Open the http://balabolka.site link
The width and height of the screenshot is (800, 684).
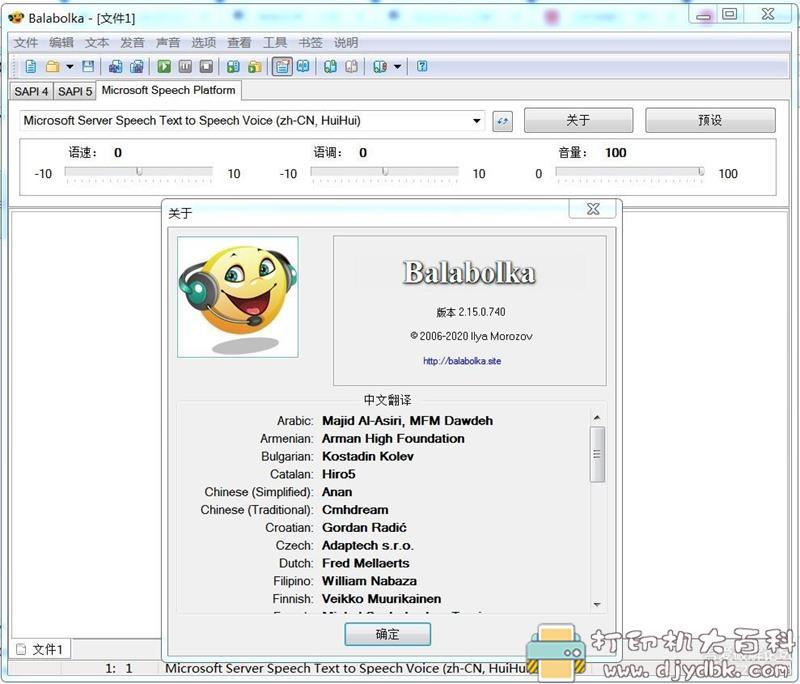click(462, 361)
